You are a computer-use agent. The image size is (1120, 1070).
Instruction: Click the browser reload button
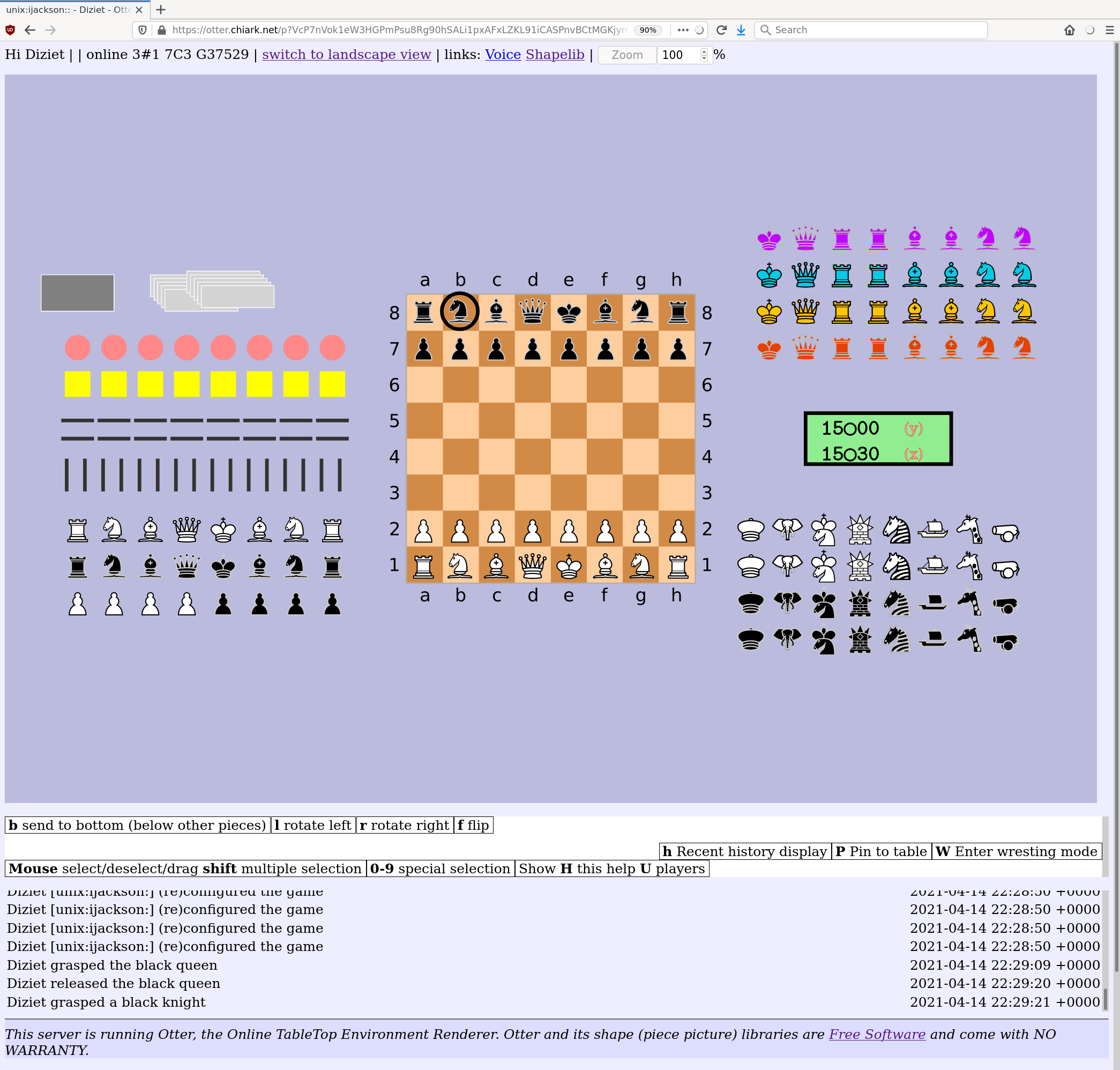pyautogui.click(x=721, y=29)
